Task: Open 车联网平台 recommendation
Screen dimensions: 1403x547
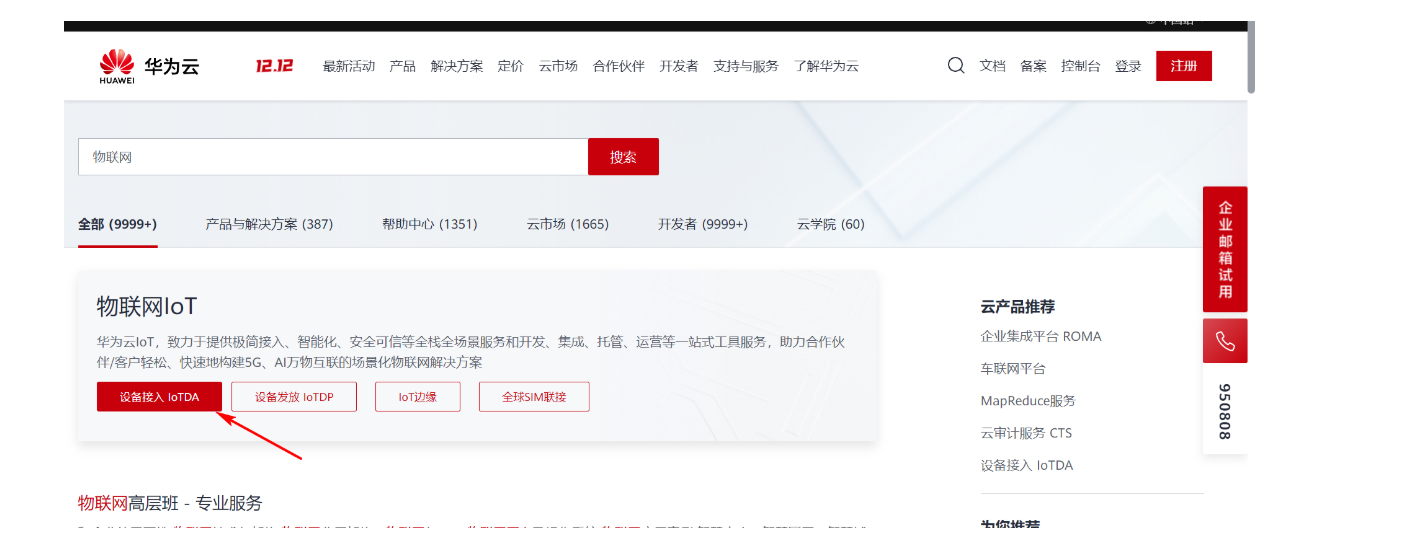Action: [1013, 369]
